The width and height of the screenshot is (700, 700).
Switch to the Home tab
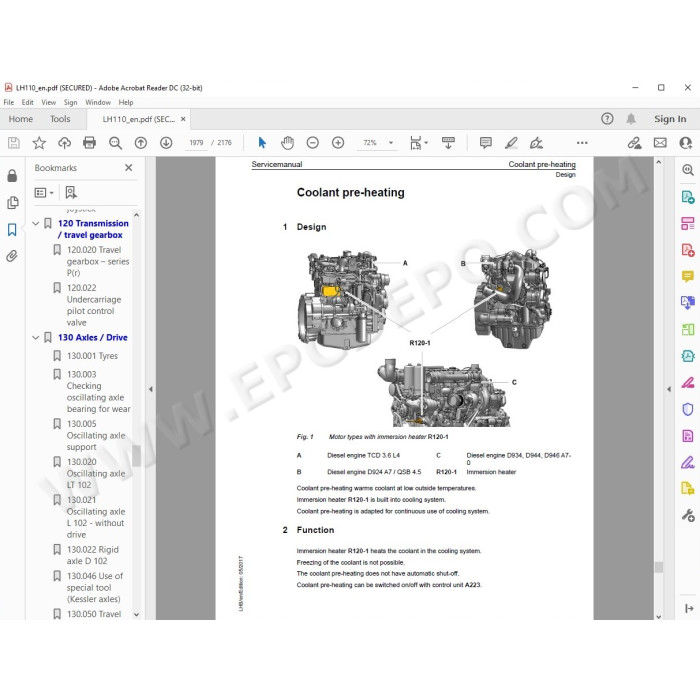(21, 119)
